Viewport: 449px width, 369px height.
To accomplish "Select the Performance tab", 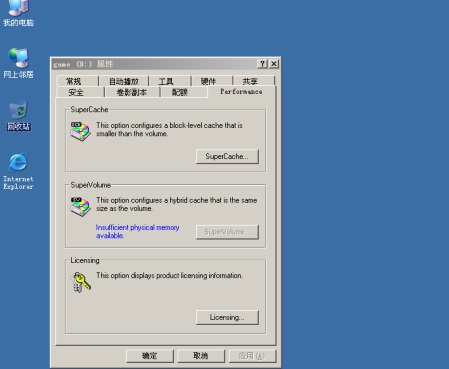I will (241, 91).
